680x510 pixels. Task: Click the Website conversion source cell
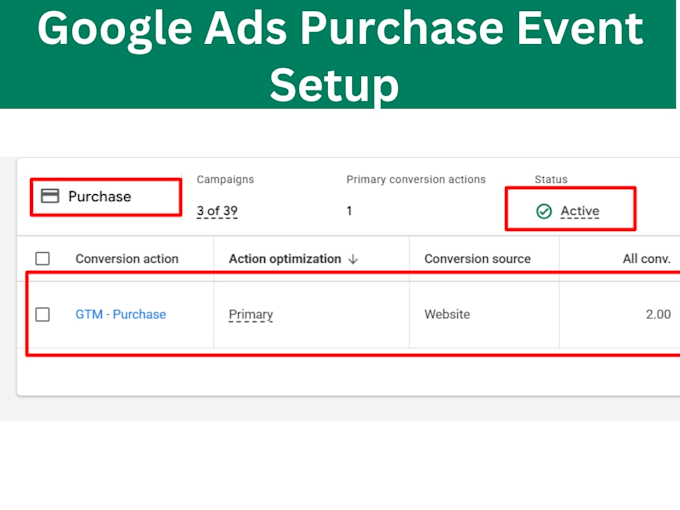click(447, 314)
